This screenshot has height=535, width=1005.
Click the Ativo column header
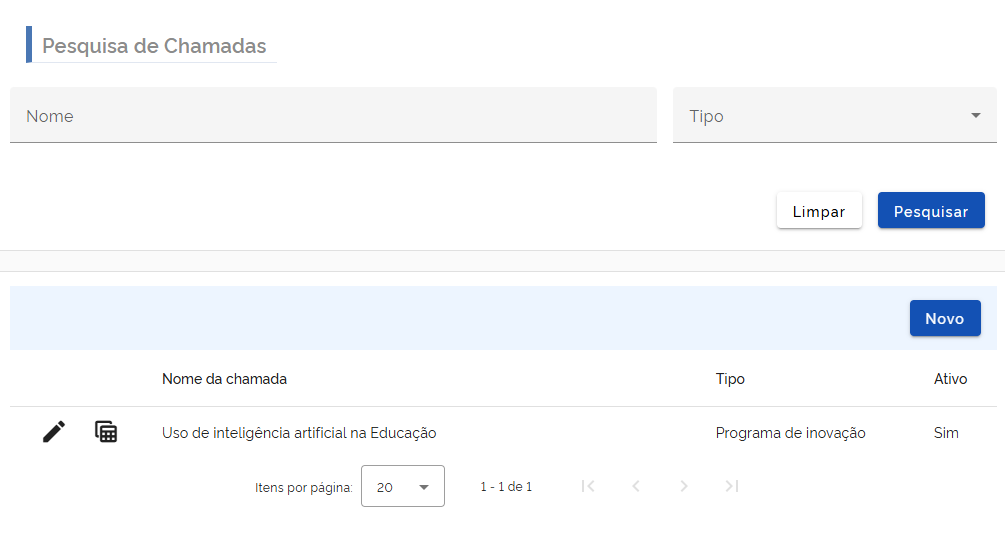(x=950, y=379)
